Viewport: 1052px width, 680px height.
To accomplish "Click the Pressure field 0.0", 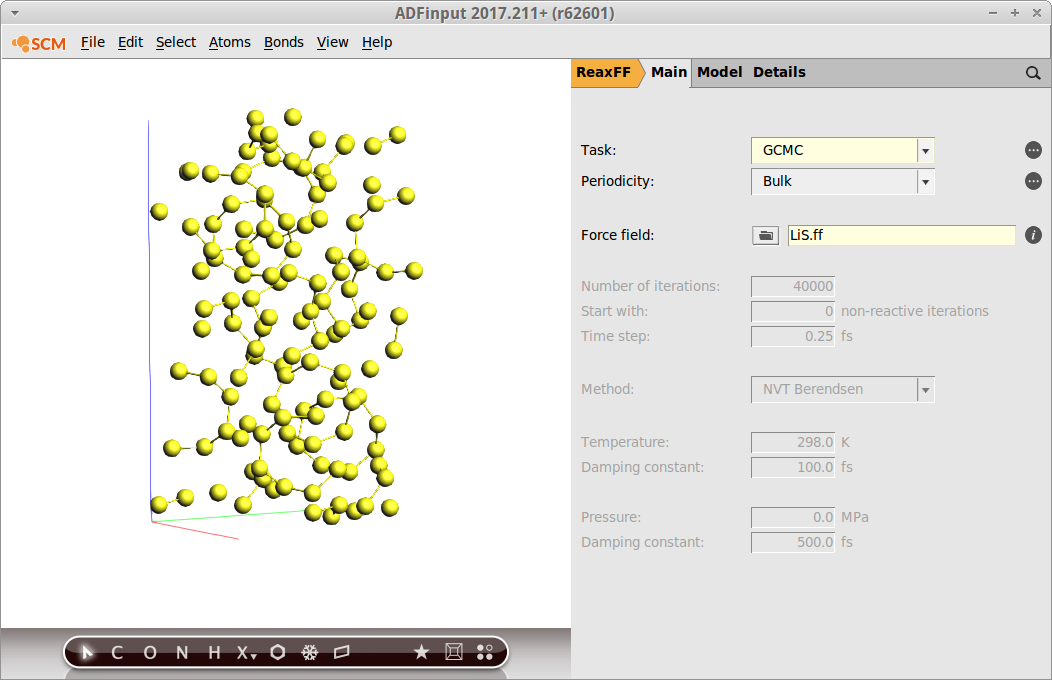I will coord(793,518).
